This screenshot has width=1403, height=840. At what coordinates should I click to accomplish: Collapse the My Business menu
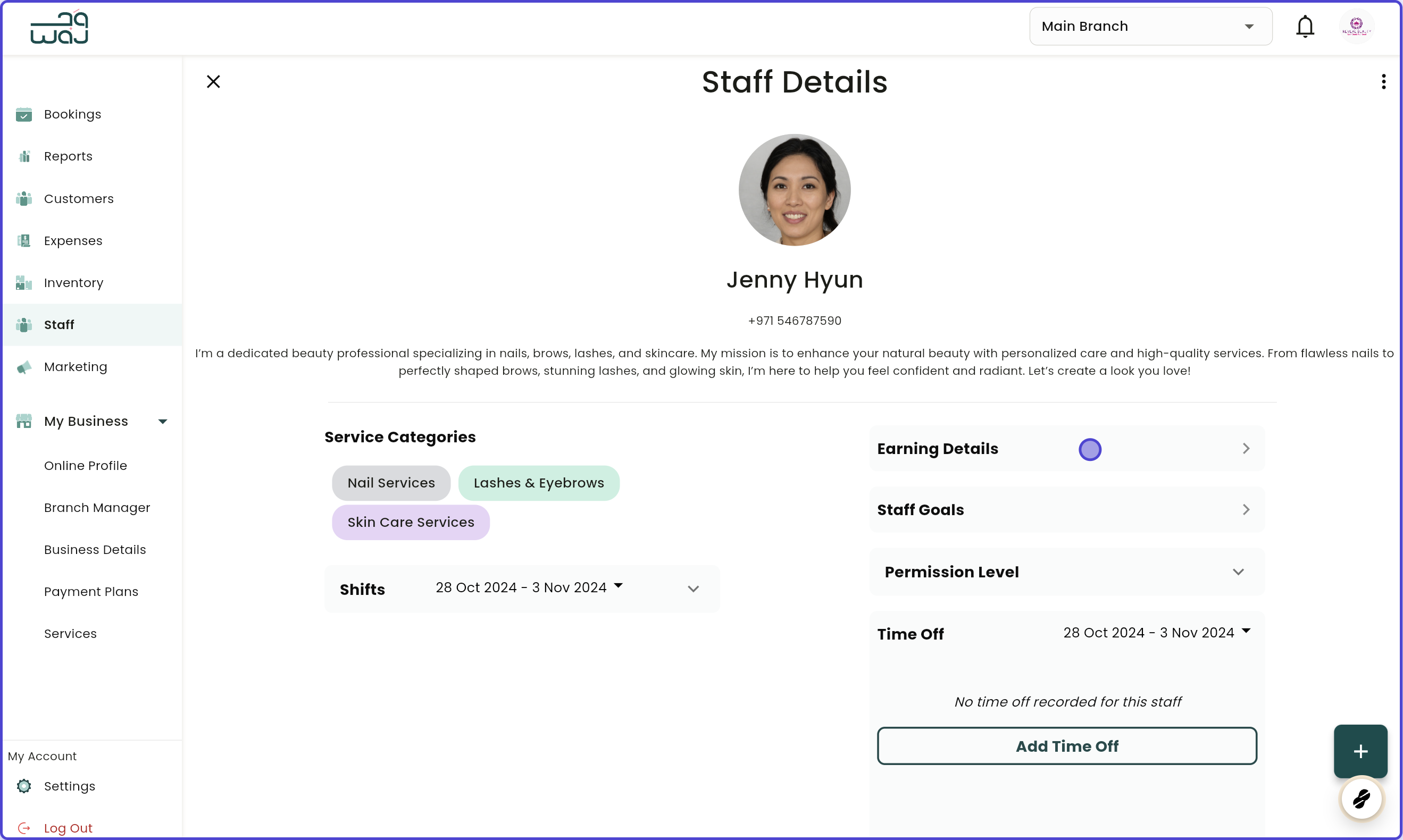tap(163, 421)
